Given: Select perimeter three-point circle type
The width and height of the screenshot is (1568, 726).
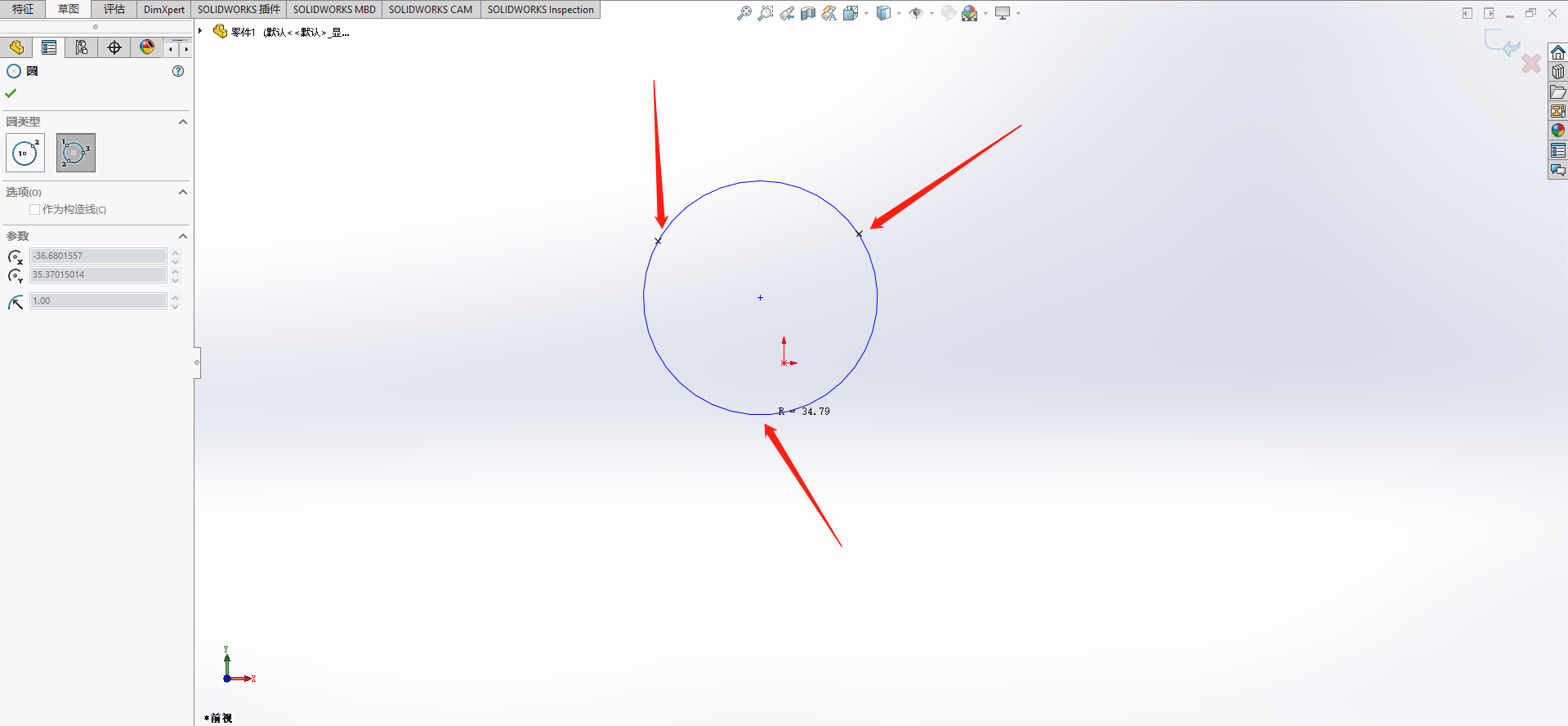Looking at the screenshot, I should (x=76, y=153).
